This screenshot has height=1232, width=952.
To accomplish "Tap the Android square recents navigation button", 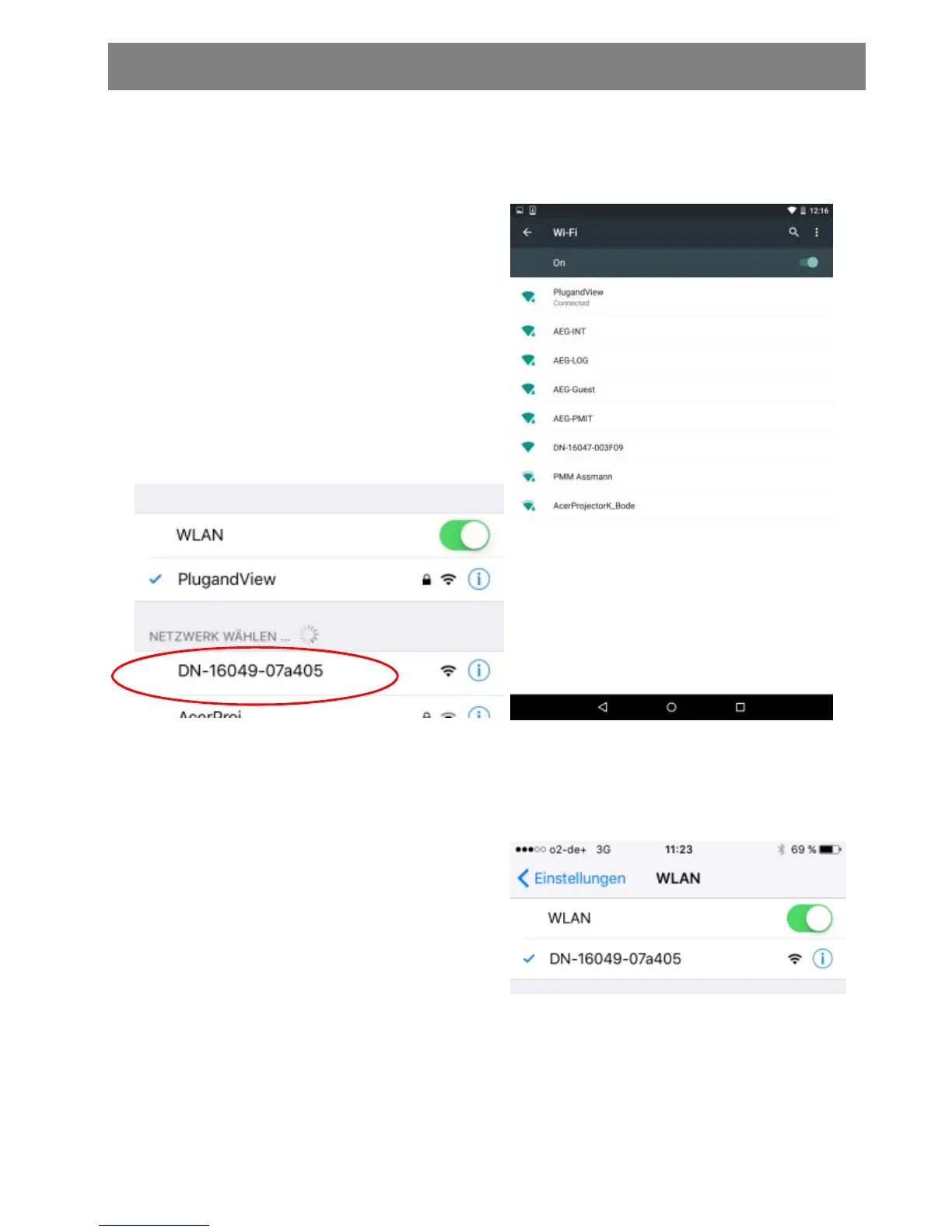I will point(740,707).
